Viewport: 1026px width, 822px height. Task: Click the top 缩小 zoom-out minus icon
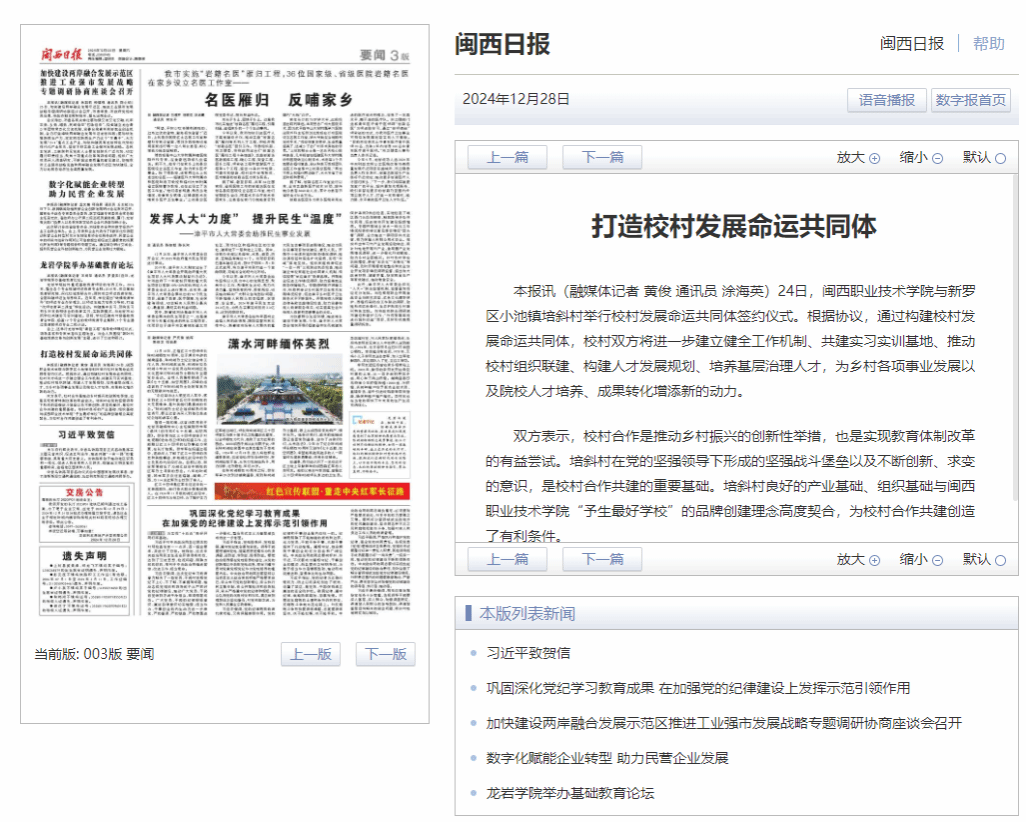(937, 158)
